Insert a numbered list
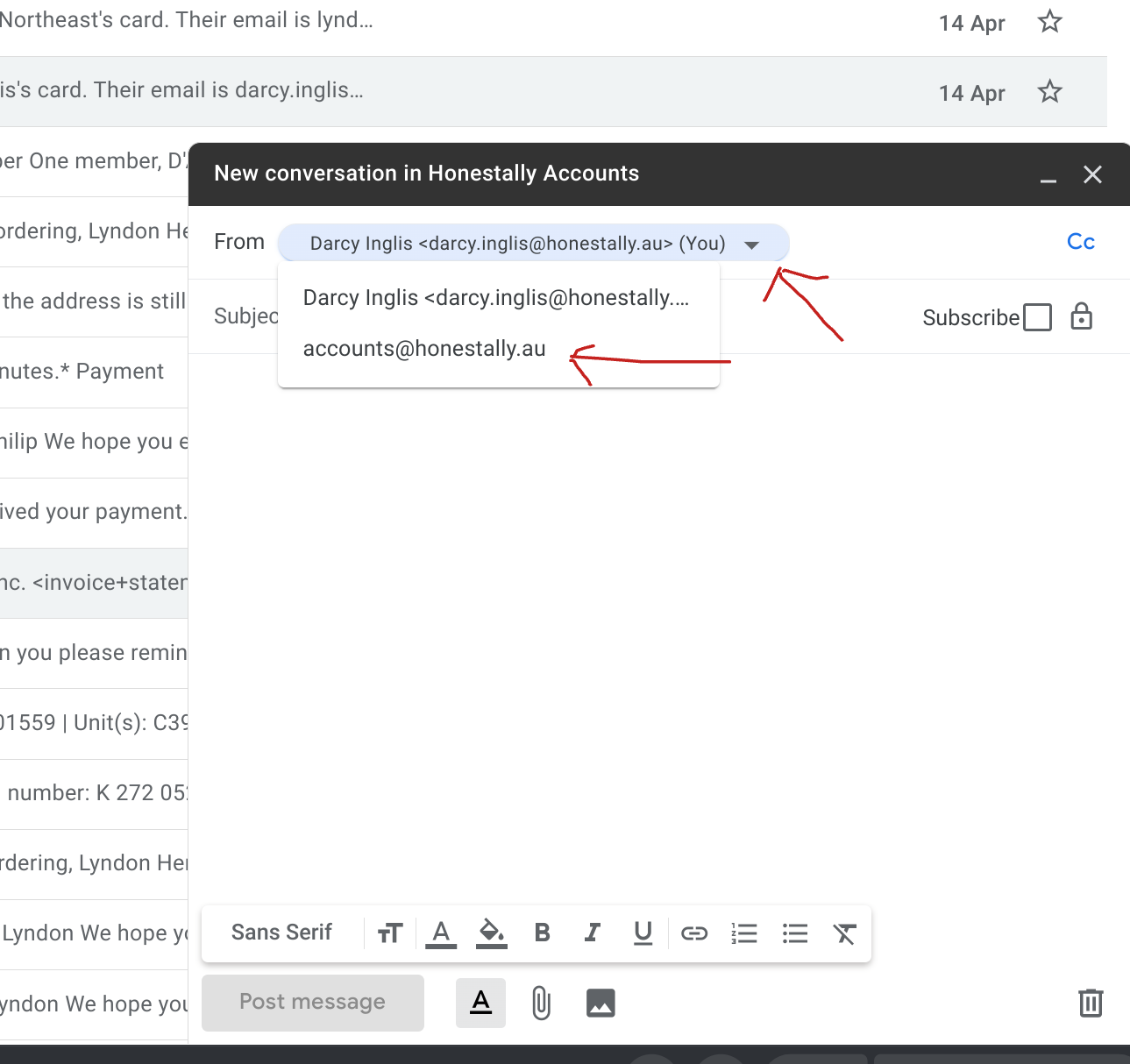The image size is (1130, 1064). (744, 933)
